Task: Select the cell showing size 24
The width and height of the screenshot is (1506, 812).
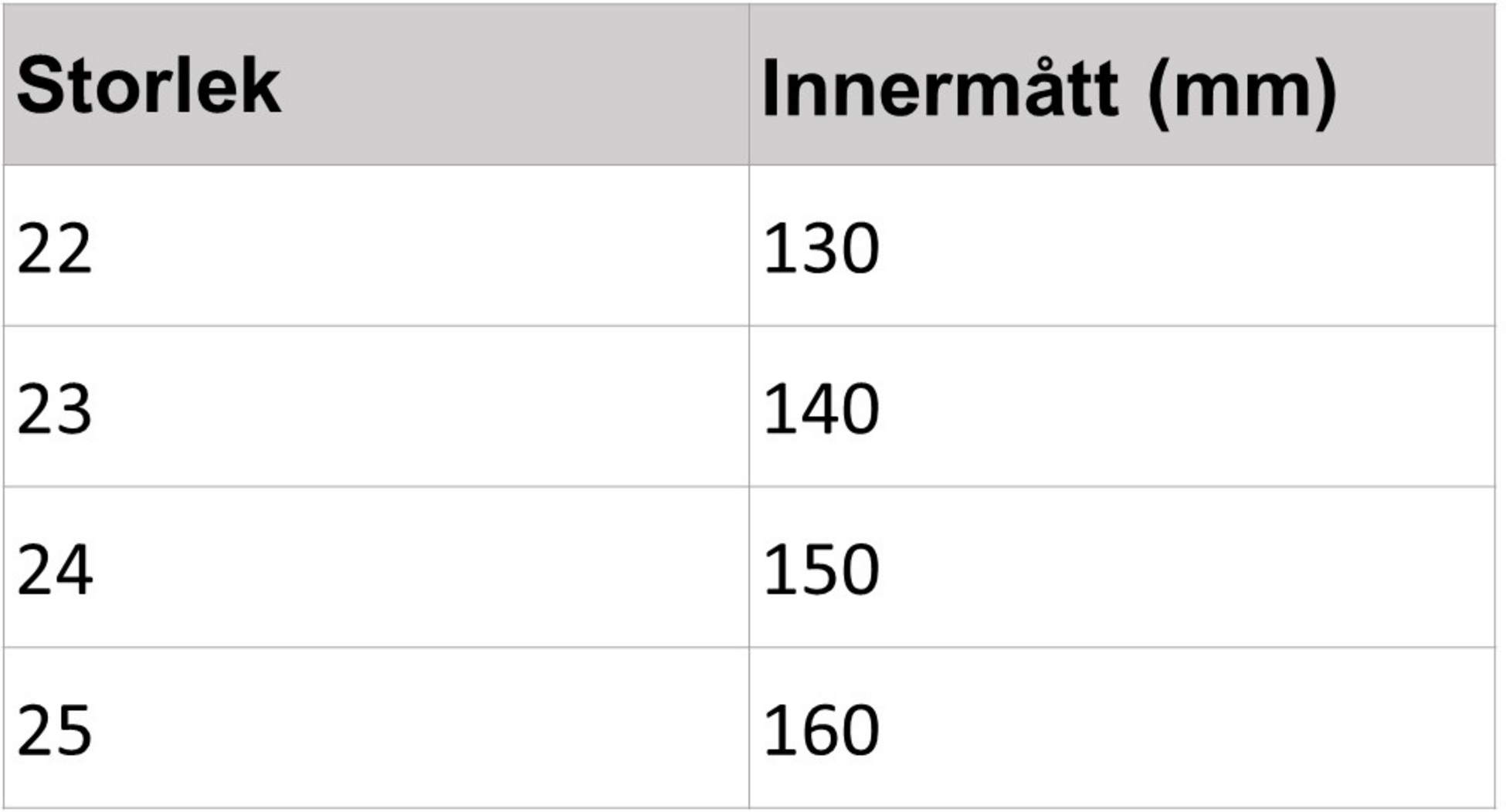Action: (54, 570)
